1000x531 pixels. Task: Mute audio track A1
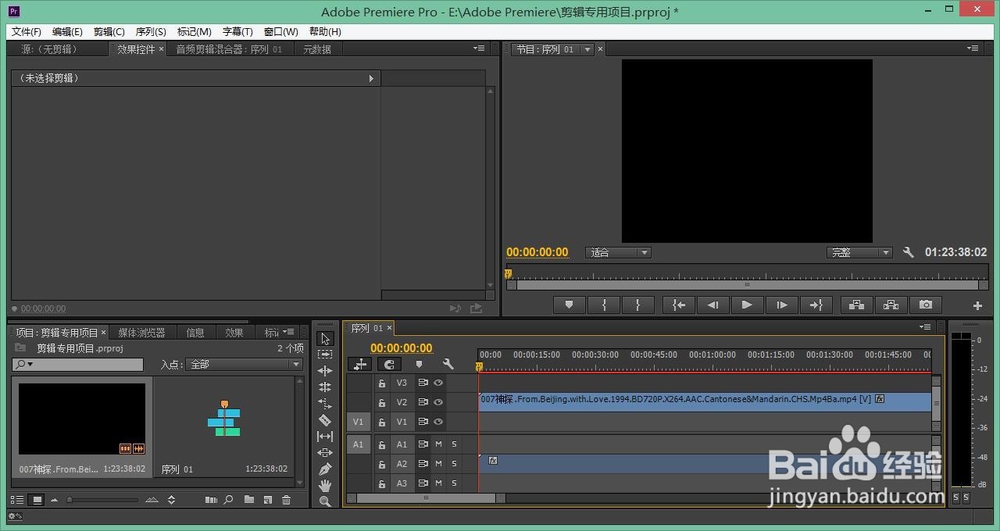tap(439, 444)
